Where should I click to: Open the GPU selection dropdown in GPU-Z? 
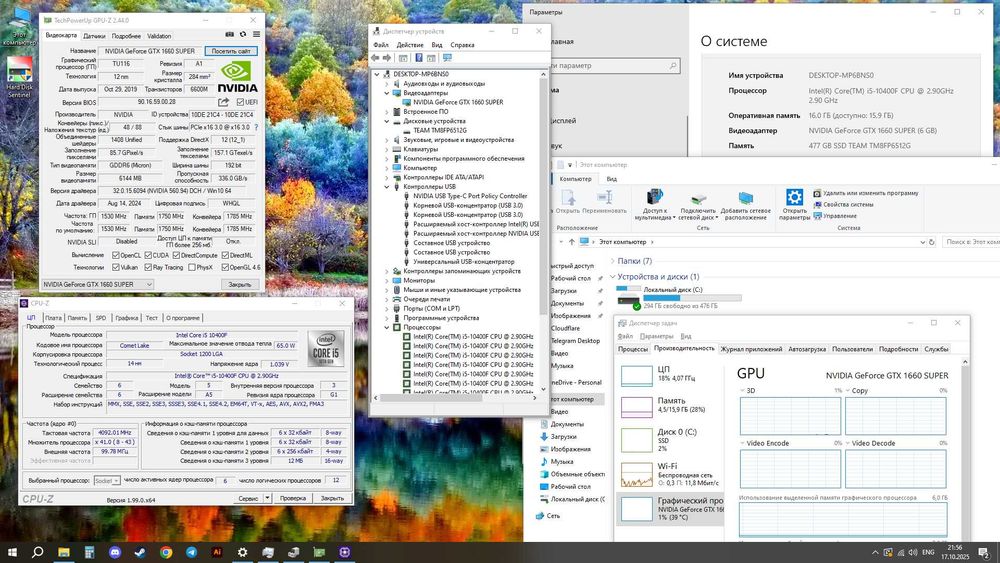98,284
